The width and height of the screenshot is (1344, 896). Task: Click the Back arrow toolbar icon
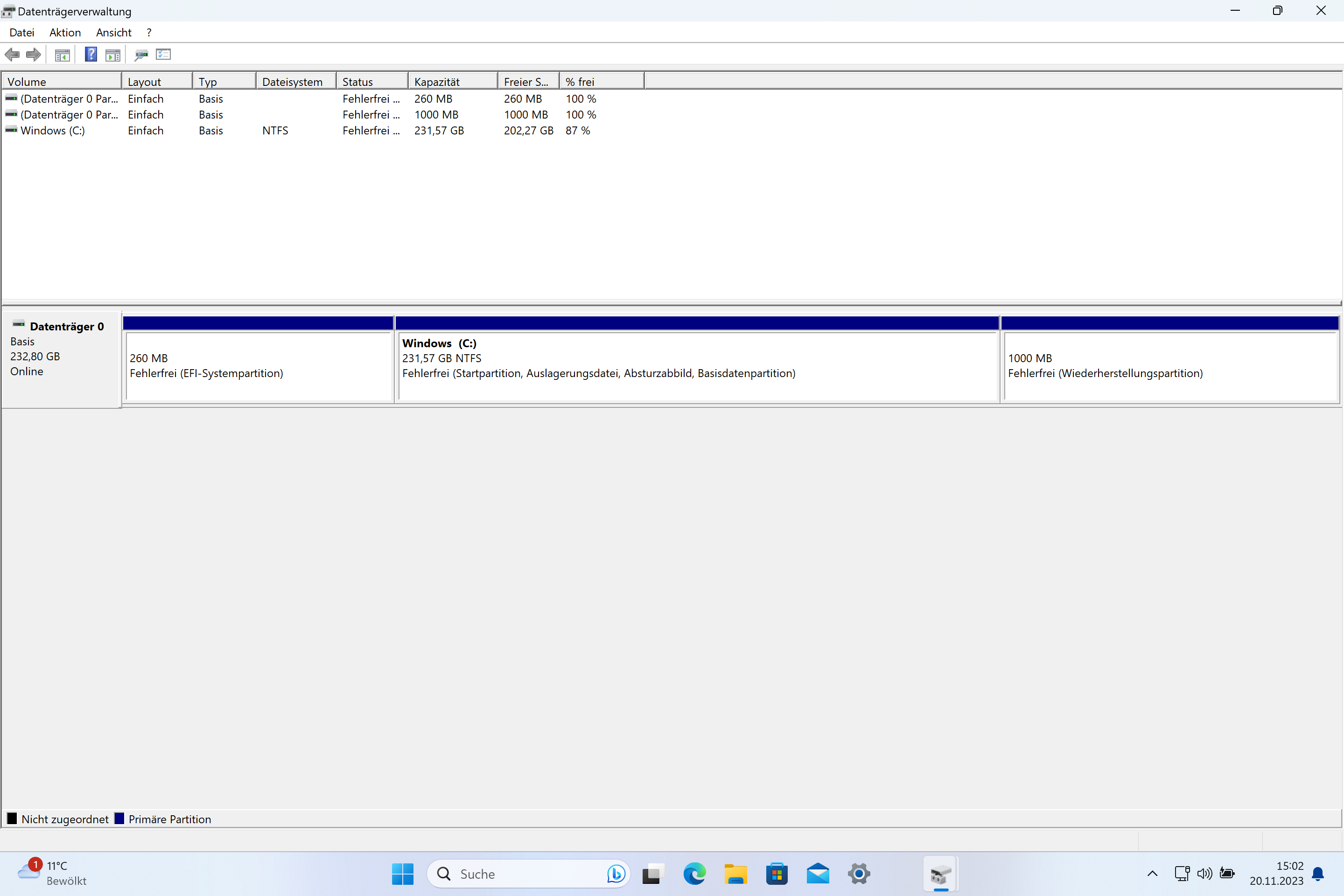(12, 55)
